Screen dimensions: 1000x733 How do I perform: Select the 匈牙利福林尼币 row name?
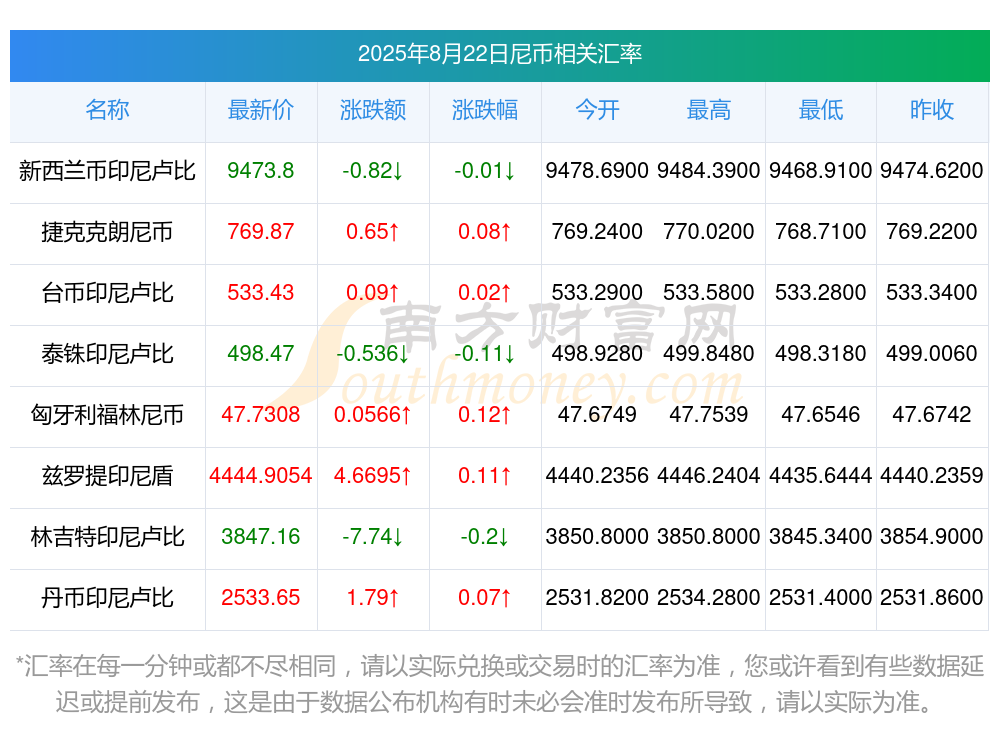point(107,415)
